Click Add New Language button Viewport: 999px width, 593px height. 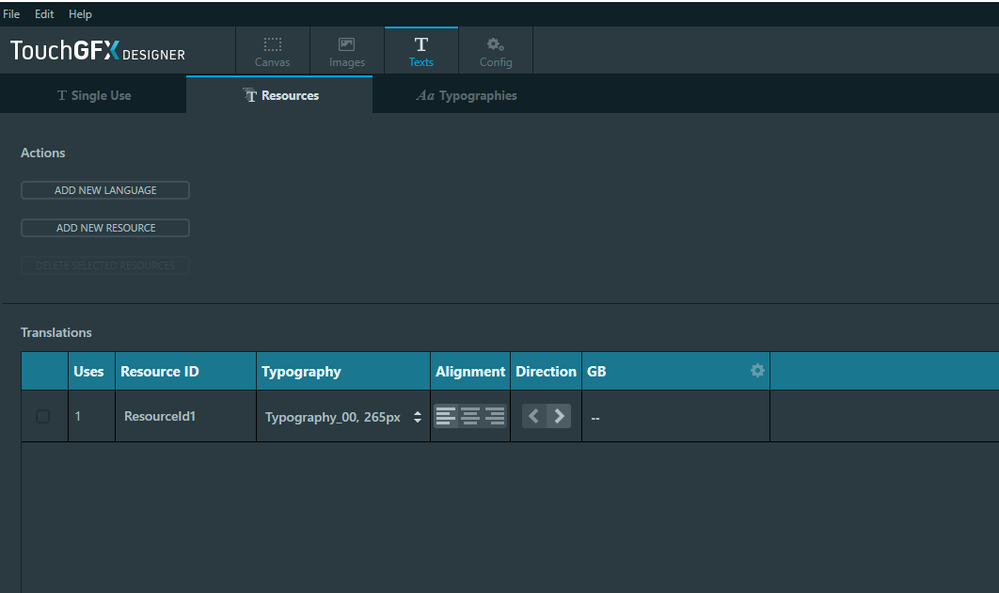click(105, 190)
